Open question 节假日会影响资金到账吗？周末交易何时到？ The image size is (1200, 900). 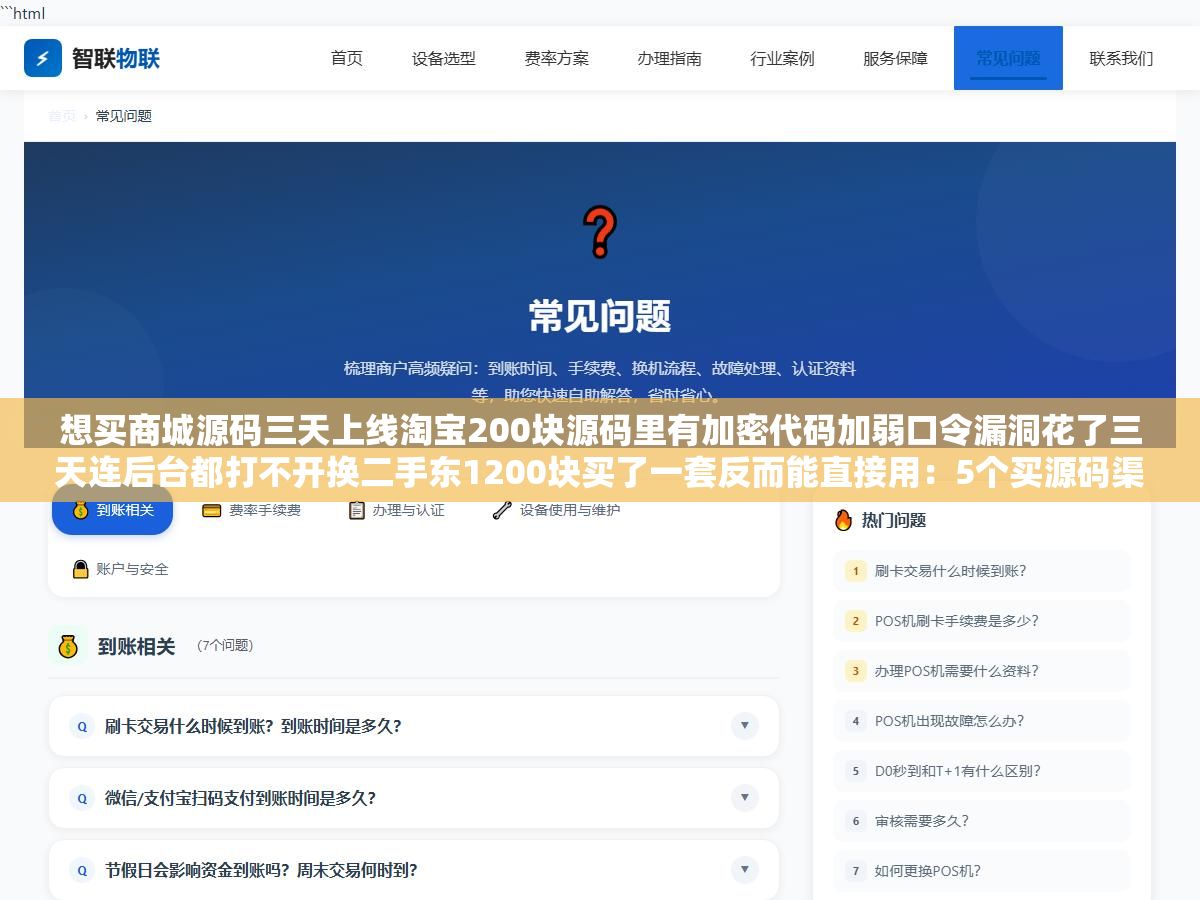(414, 870)
